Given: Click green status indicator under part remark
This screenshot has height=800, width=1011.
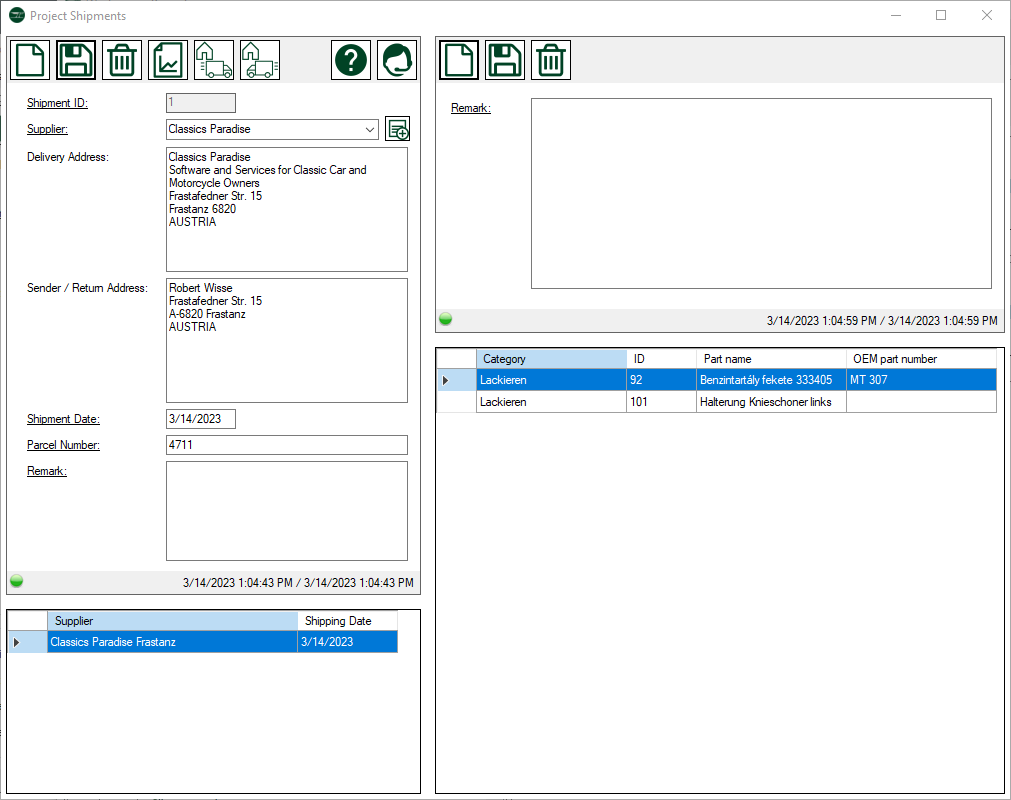Looking at the screenshot, I should (446, 319).
